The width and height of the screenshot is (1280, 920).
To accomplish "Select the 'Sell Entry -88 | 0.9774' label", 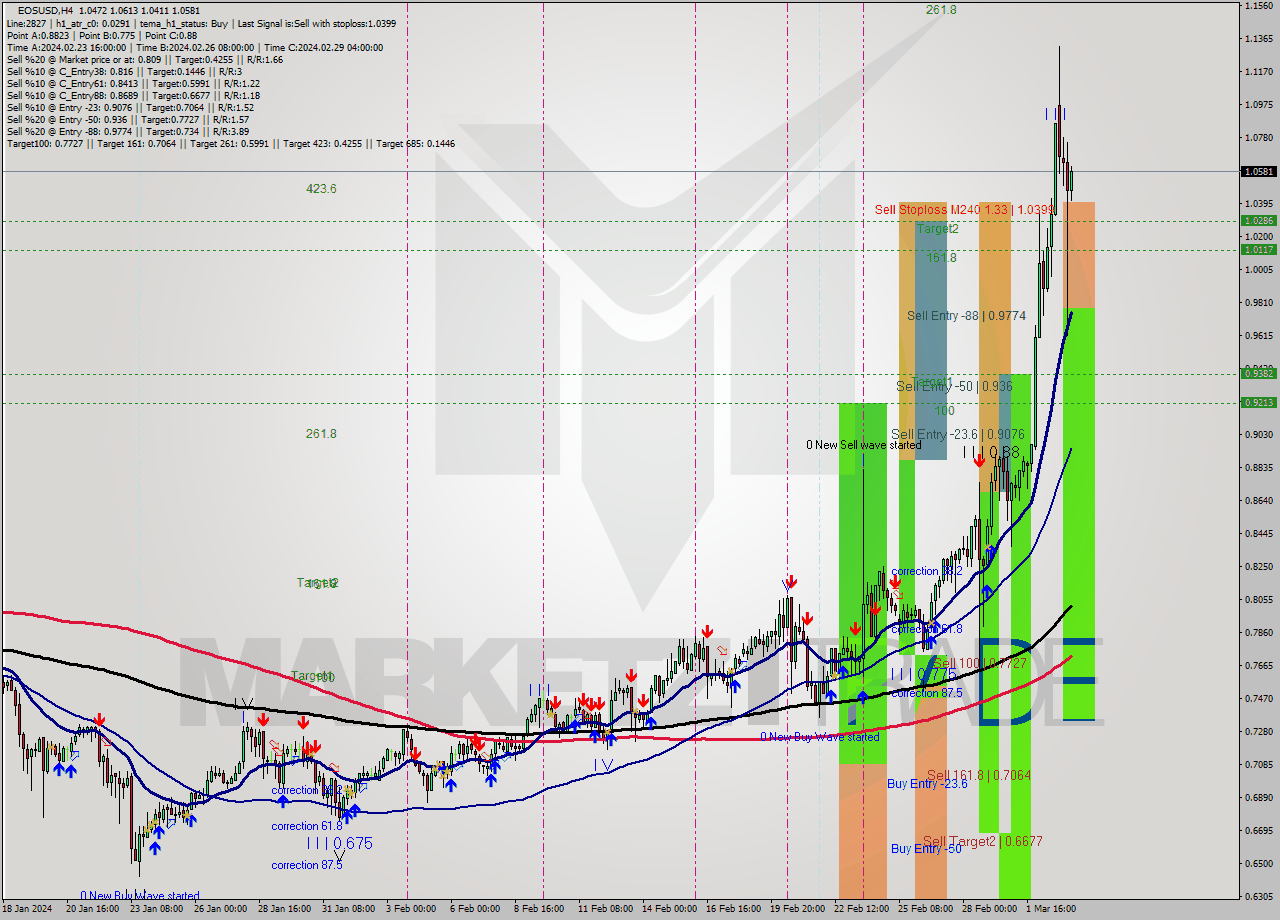I will [x=966, y=316].
